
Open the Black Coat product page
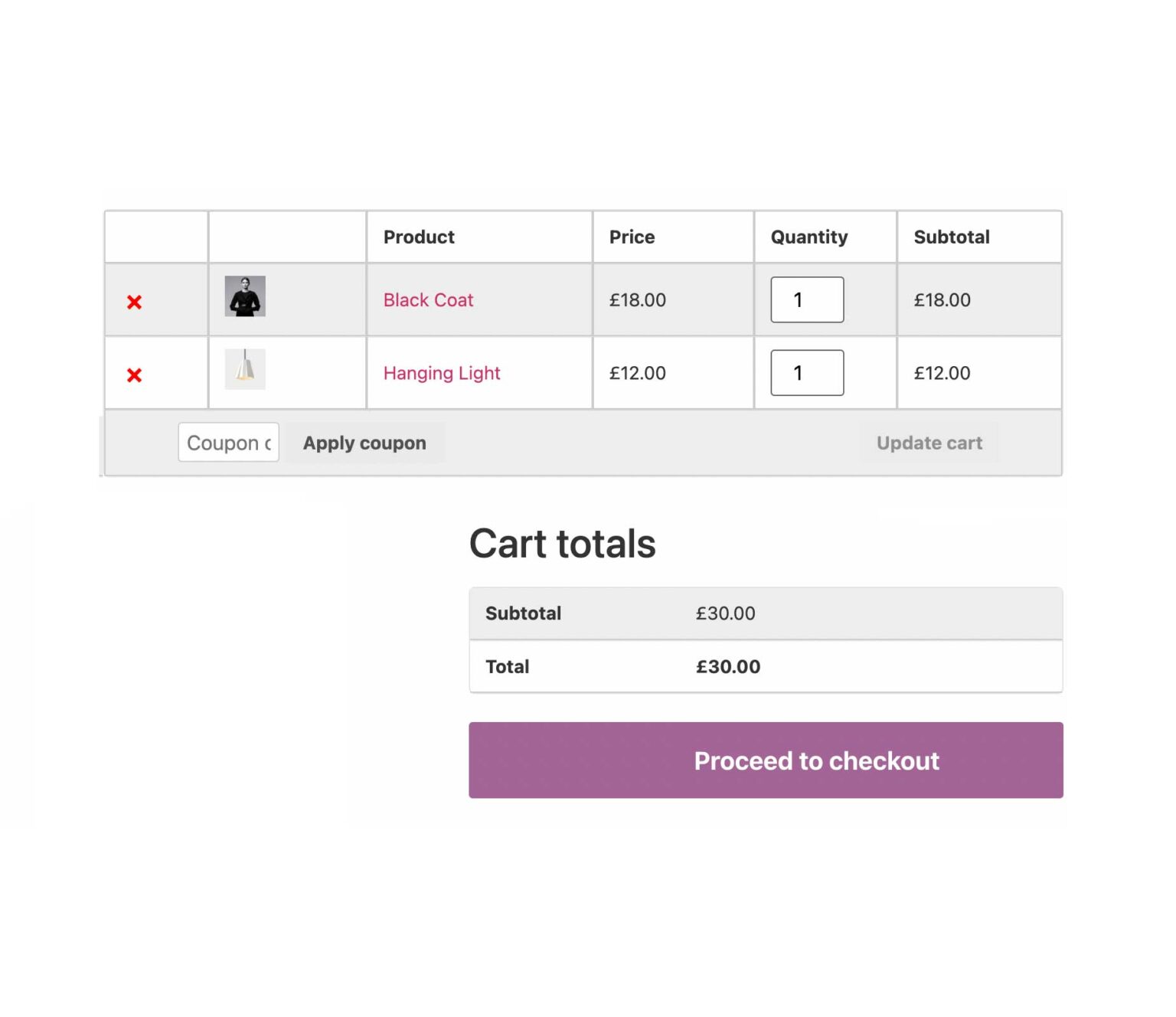click(x=427, y=300)
